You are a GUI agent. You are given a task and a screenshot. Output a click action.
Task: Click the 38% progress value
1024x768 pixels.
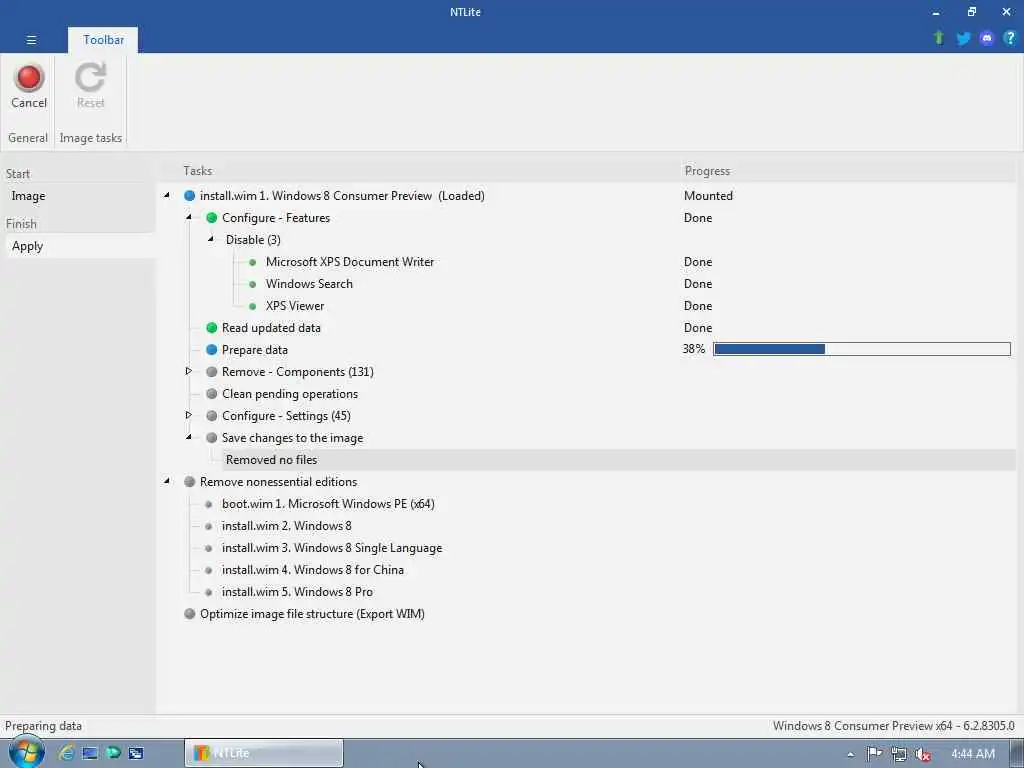694,349
